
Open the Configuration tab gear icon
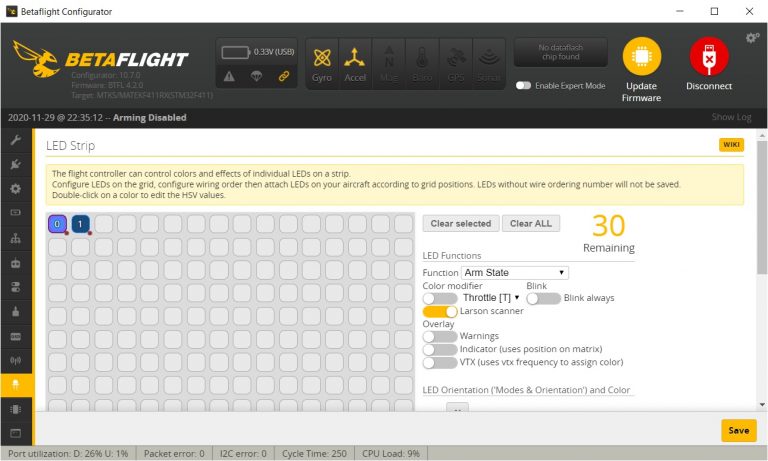point(16,189)
